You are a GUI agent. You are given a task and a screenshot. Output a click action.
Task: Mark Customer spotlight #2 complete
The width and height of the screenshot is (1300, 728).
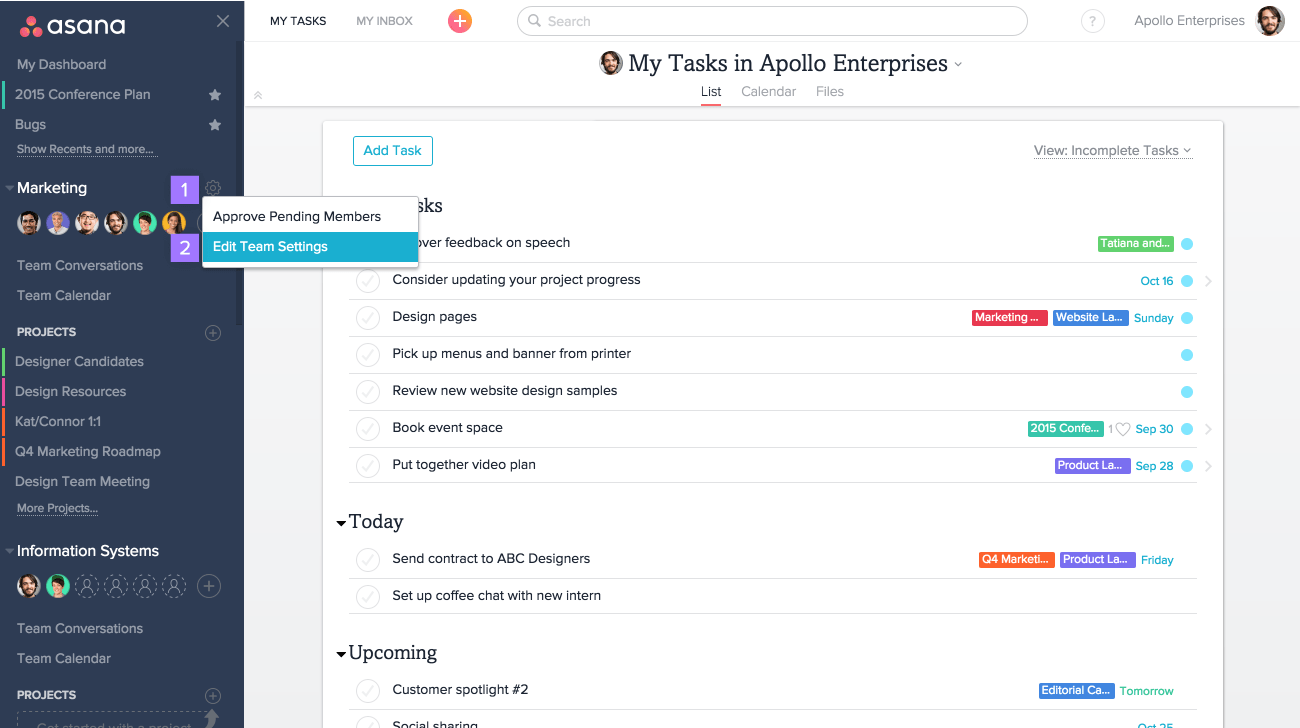point(368,691)
